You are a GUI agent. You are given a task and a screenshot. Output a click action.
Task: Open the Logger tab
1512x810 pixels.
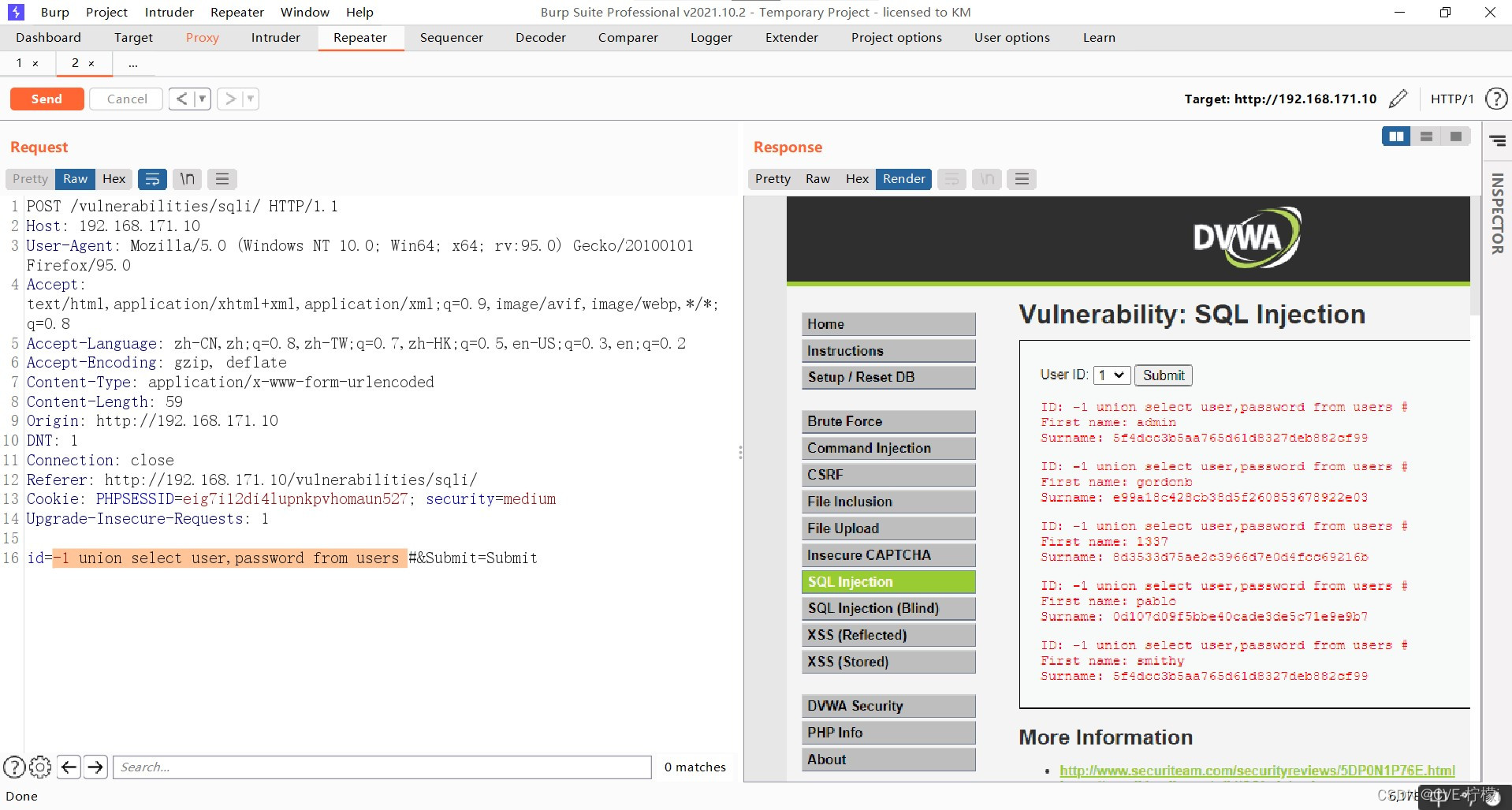(x=711, y=38)
